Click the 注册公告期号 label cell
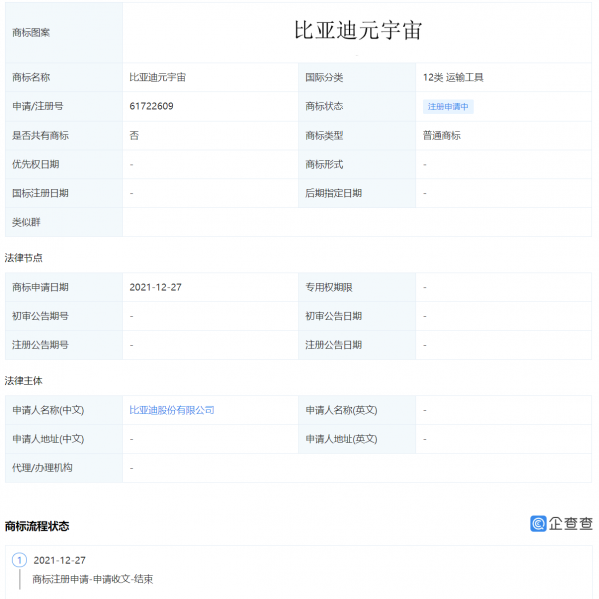This screenshot has height=599, width=599. 64,345
